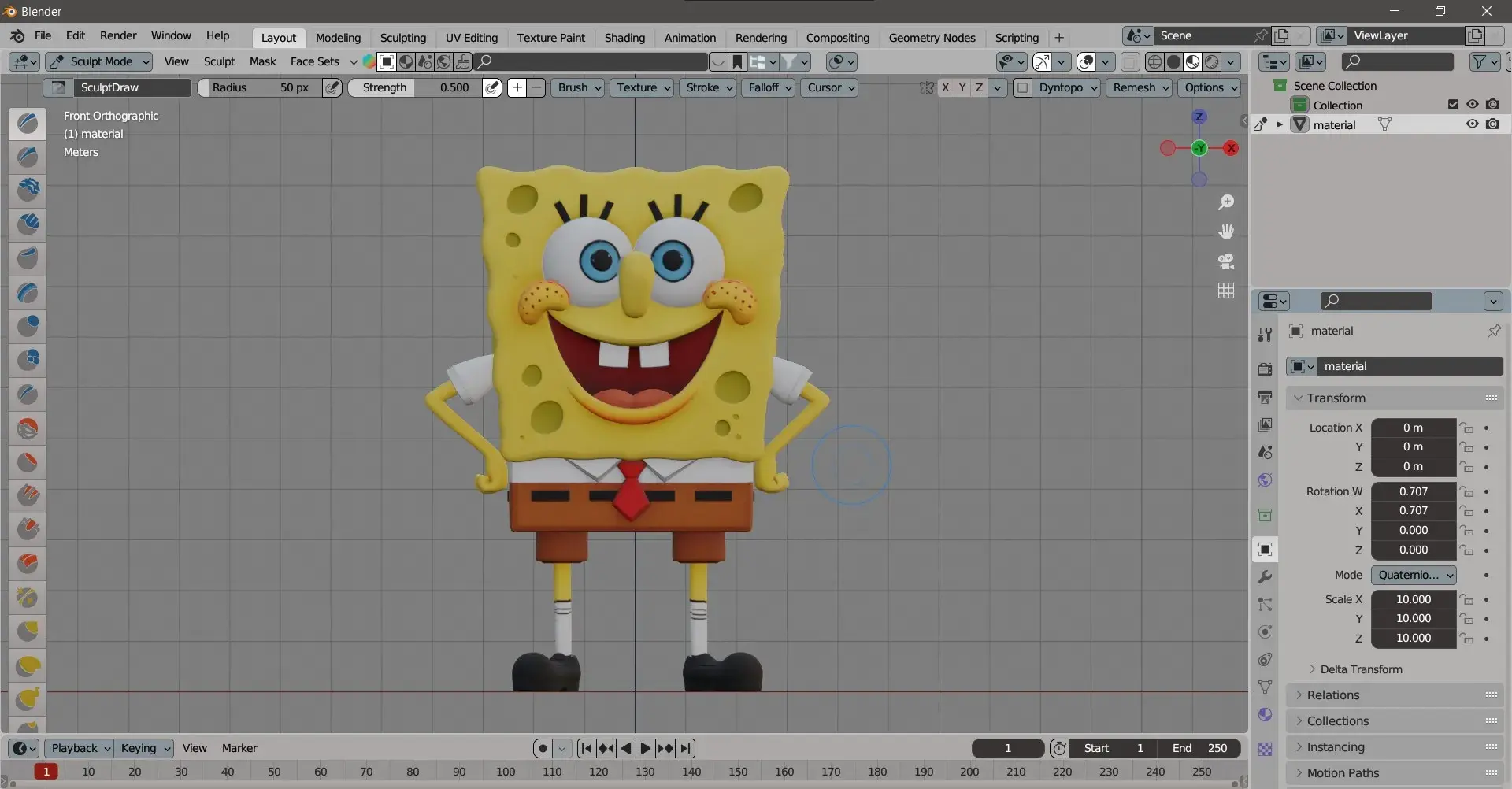
Task: Select the Clay Strips brush
Action: coord(28,224)
